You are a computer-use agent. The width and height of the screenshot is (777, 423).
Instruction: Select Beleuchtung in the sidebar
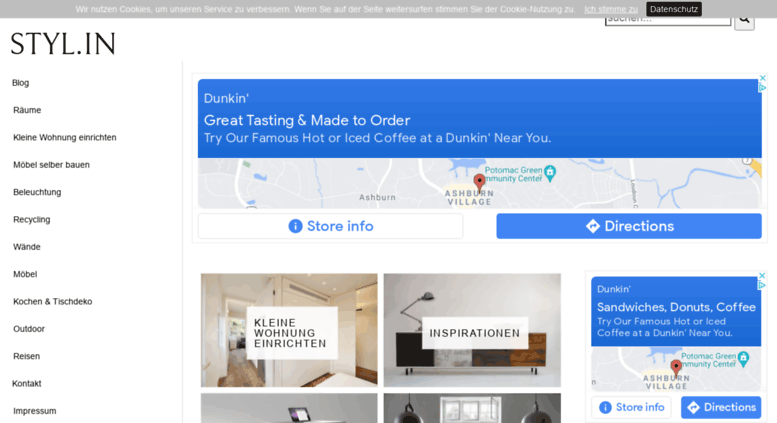click(37, 192)
